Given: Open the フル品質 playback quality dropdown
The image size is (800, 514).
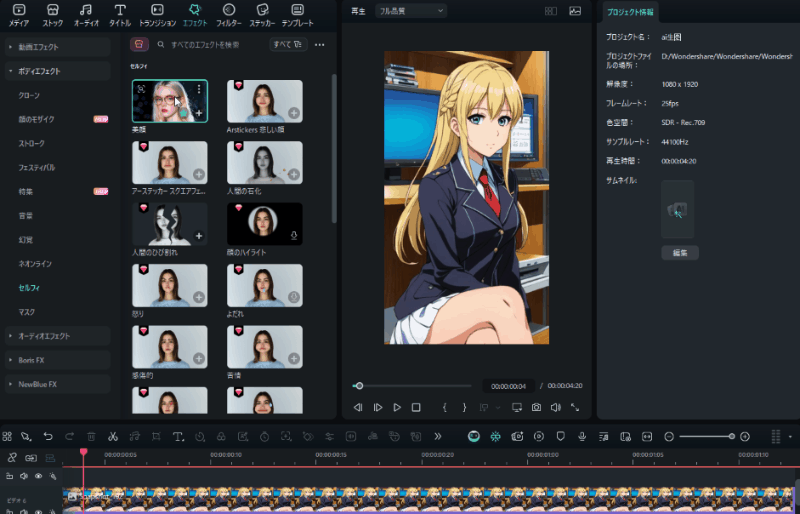Looking at the screenshot, I should point(411,11).
